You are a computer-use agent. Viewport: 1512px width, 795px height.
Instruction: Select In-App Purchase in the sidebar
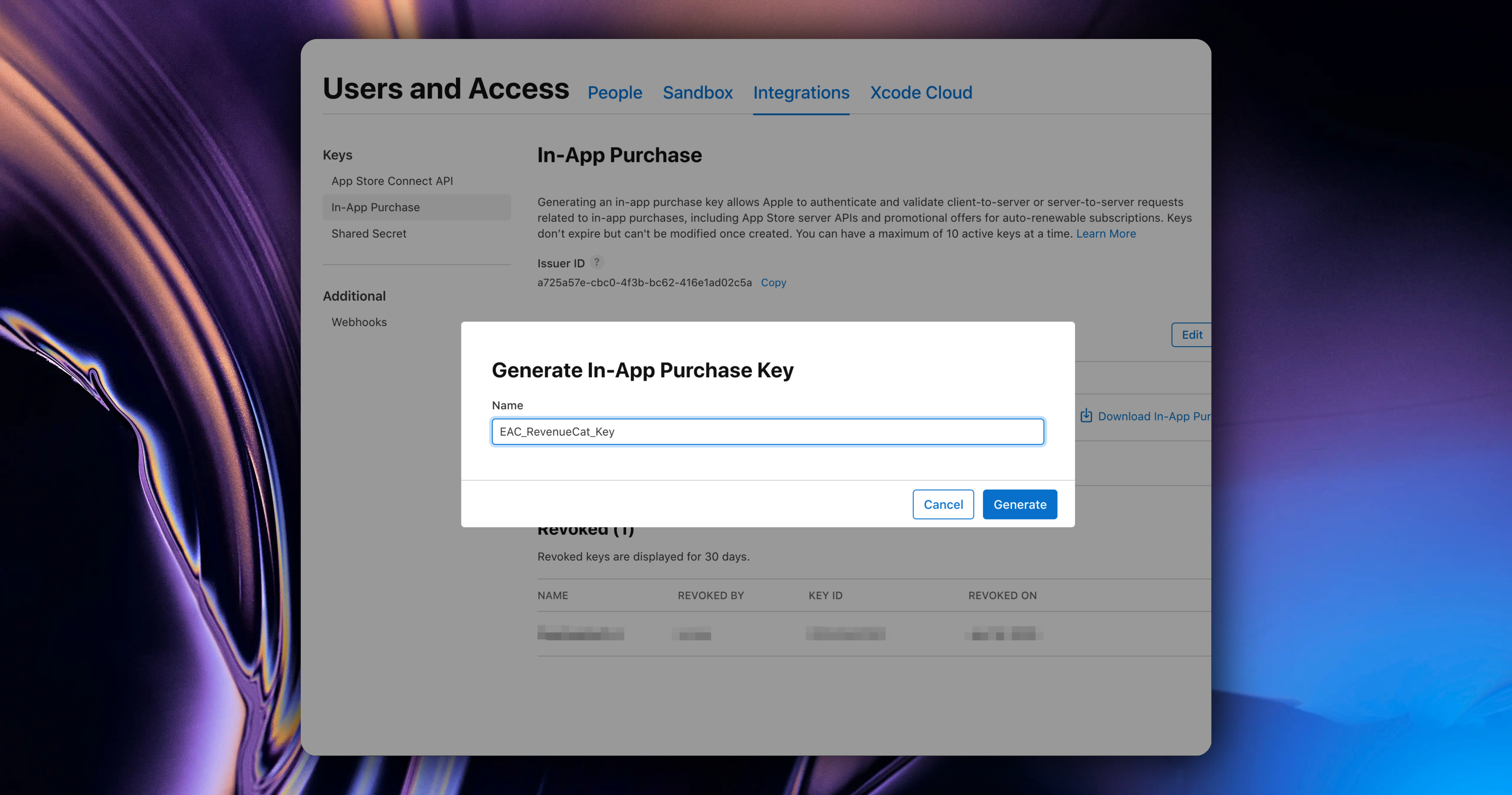pyautogui.click(x=375, y=208)
